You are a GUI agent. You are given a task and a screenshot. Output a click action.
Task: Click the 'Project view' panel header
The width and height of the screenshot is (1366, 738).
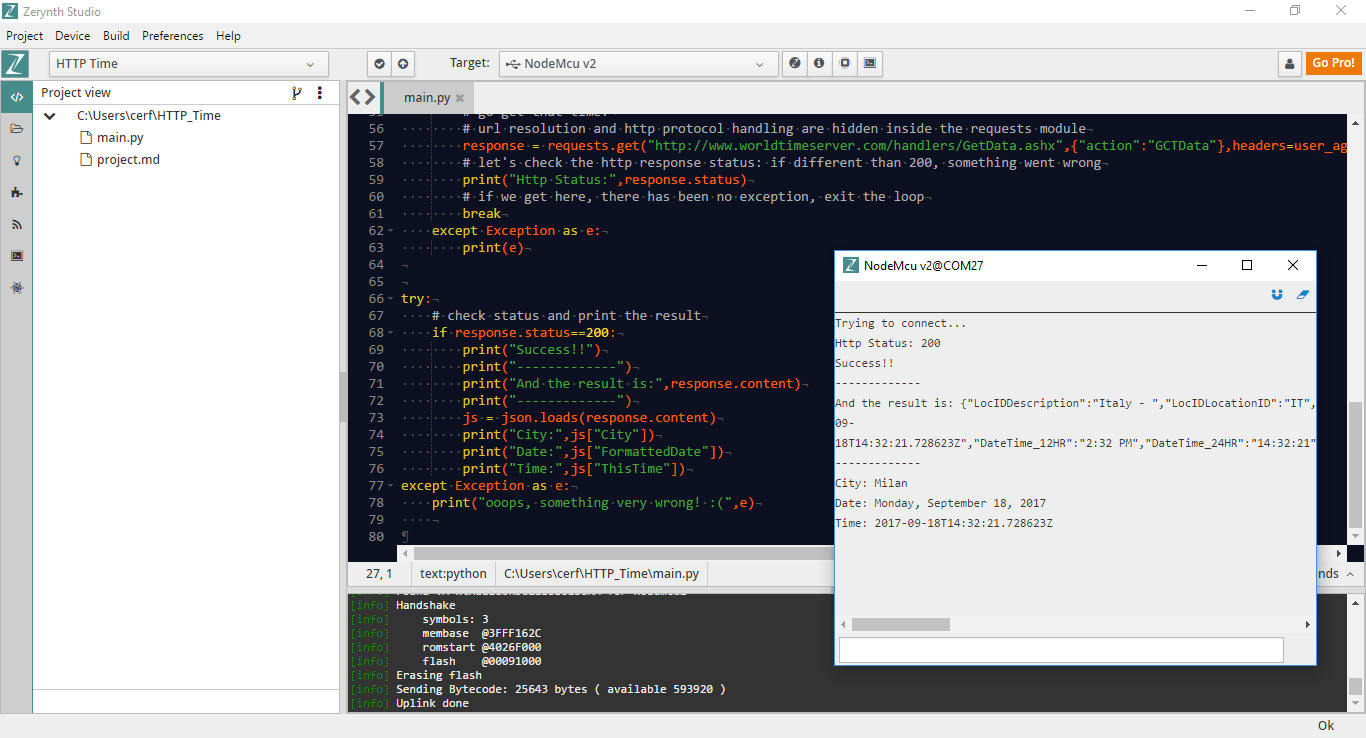click(x=76, y=93)
